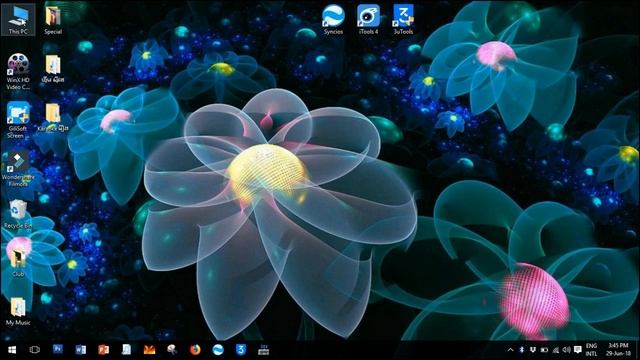Open 3uTools from the taskbar
The image size is (640, 360).
(x=241, y=350)
